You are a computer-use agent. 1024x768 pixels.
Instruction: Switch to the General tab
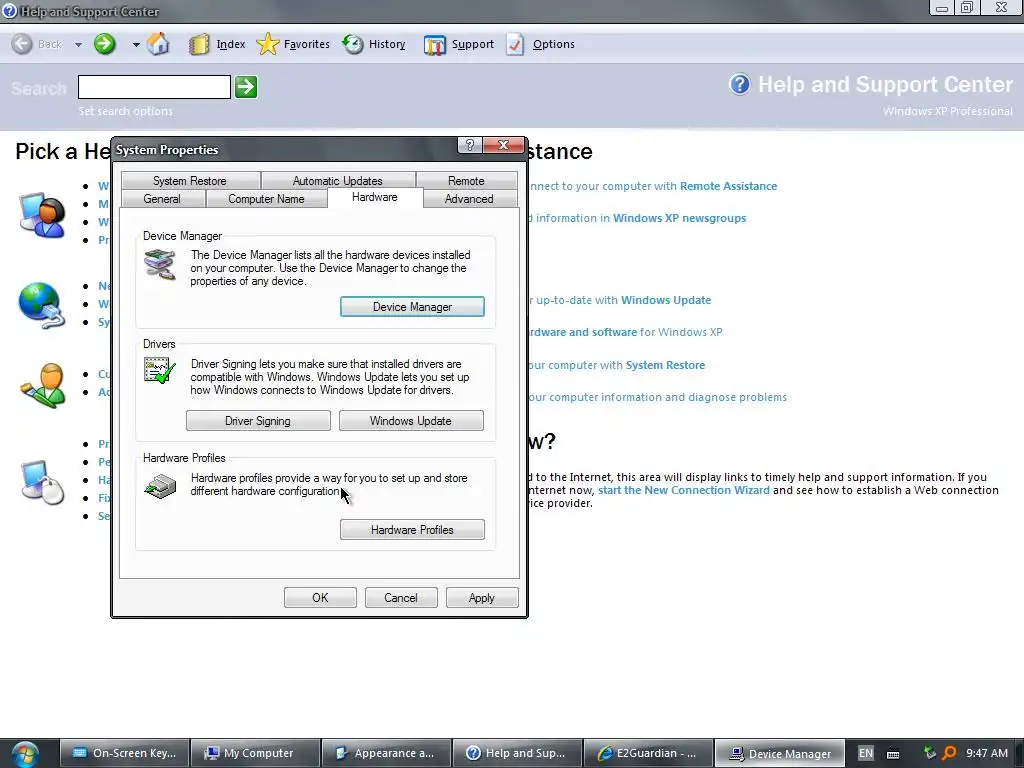click(x=162, y=199)
